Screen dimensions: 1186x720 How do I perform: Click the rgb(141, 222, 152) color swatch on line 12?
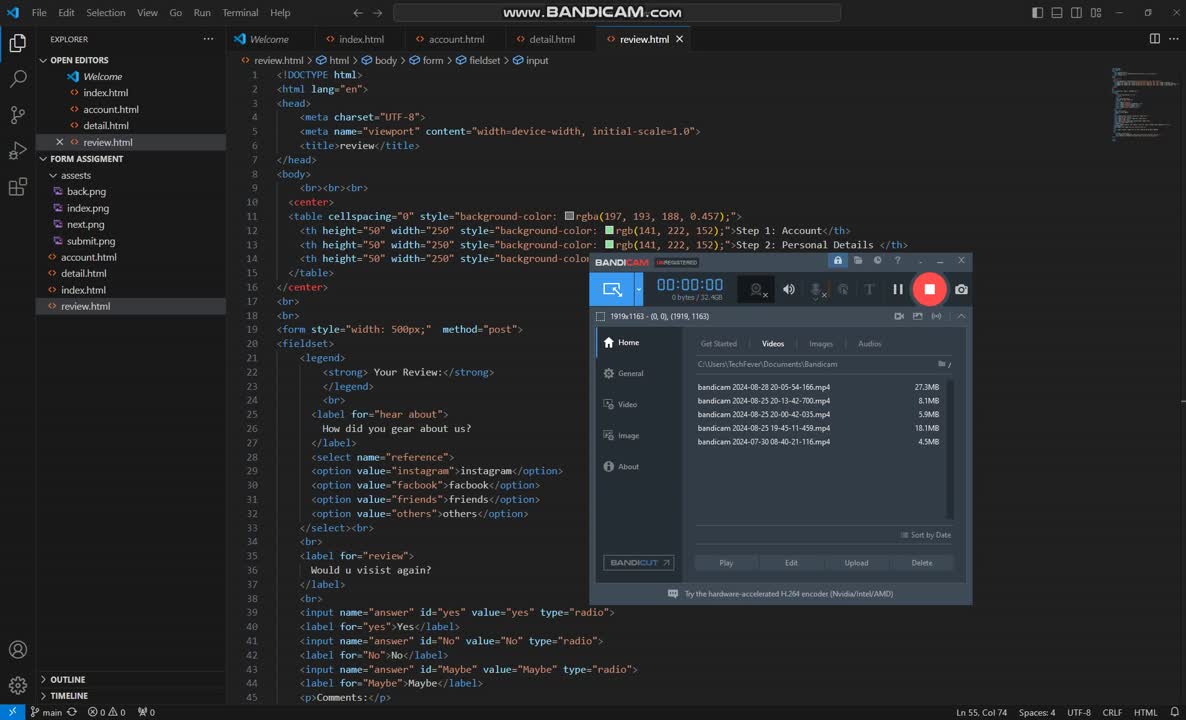coord(610,231)
